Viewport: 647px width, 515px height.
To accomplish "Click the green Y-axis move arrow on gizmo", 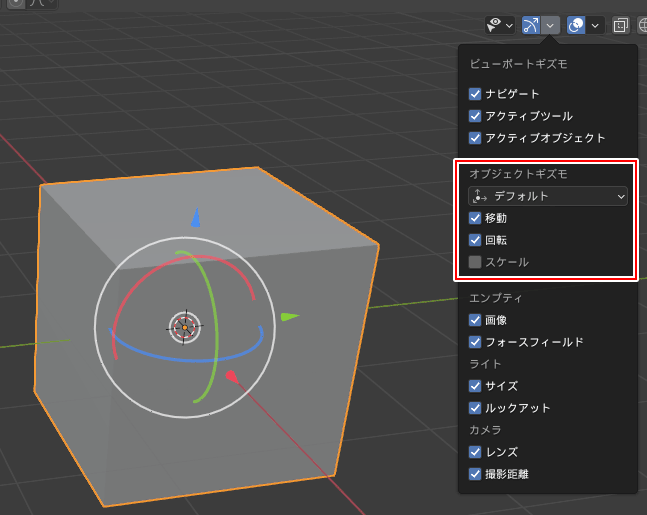I will (289, 317).
